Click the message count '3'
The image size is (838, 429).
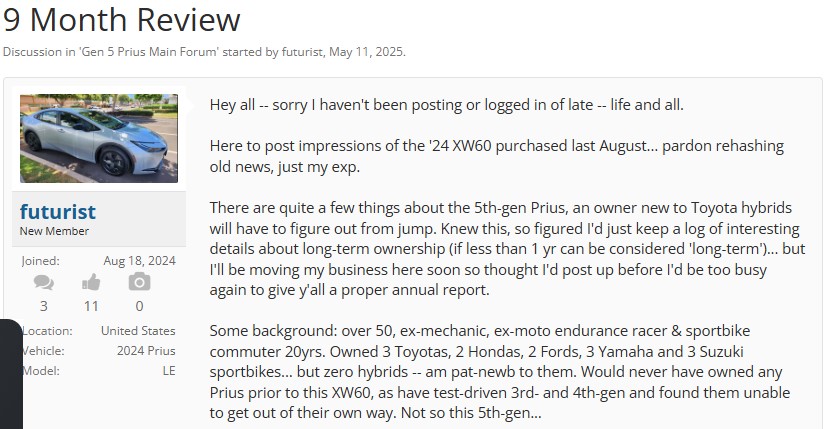pos(43,306)
